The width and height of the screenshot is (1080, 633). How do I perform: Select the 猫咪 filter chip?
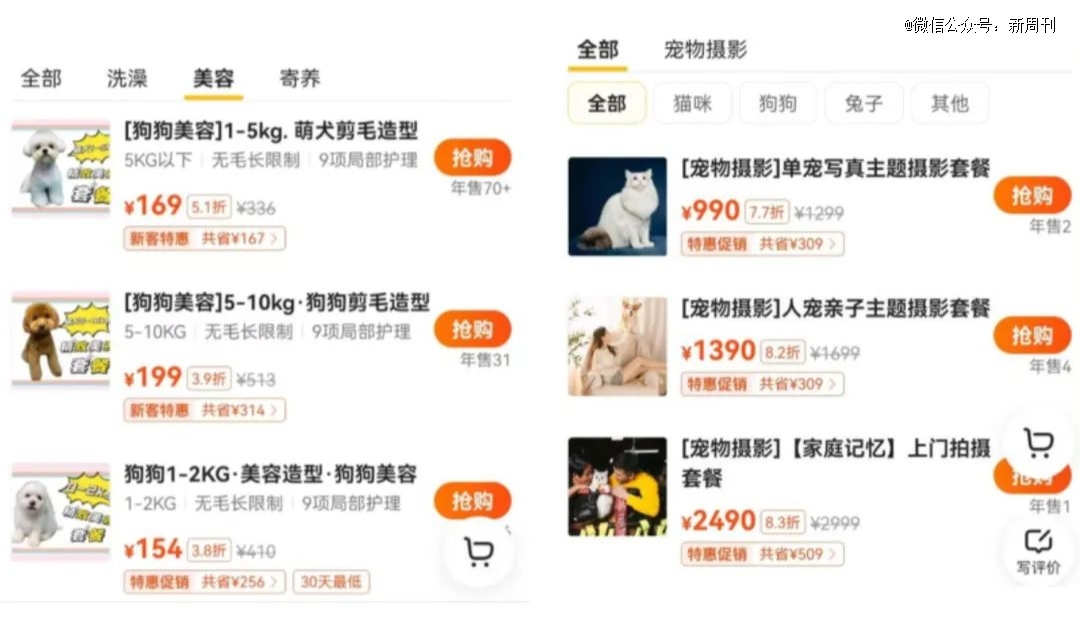(692, 103)
